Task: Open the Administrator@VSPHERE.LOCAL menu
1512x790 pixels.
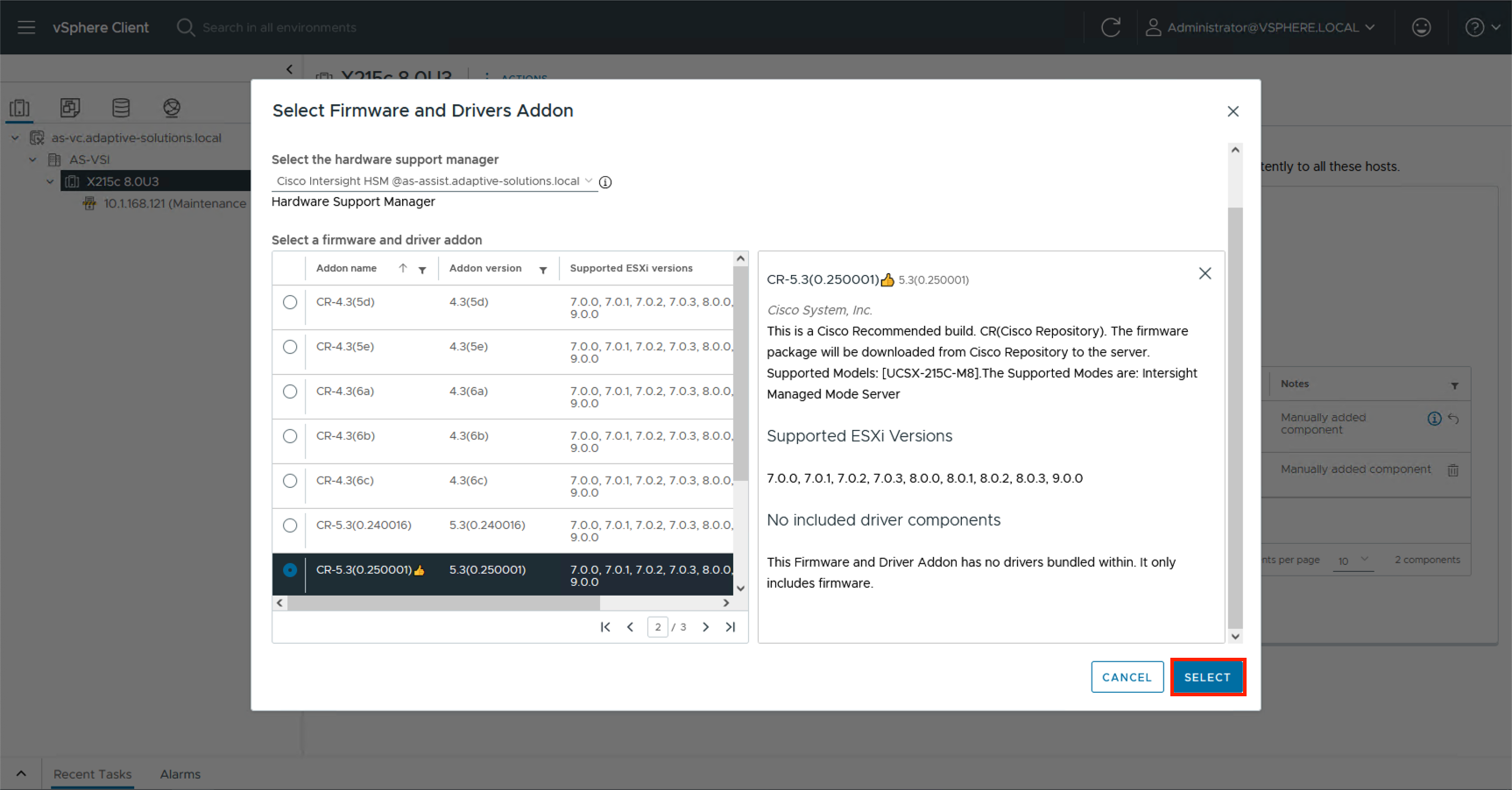Action: 1261,27
